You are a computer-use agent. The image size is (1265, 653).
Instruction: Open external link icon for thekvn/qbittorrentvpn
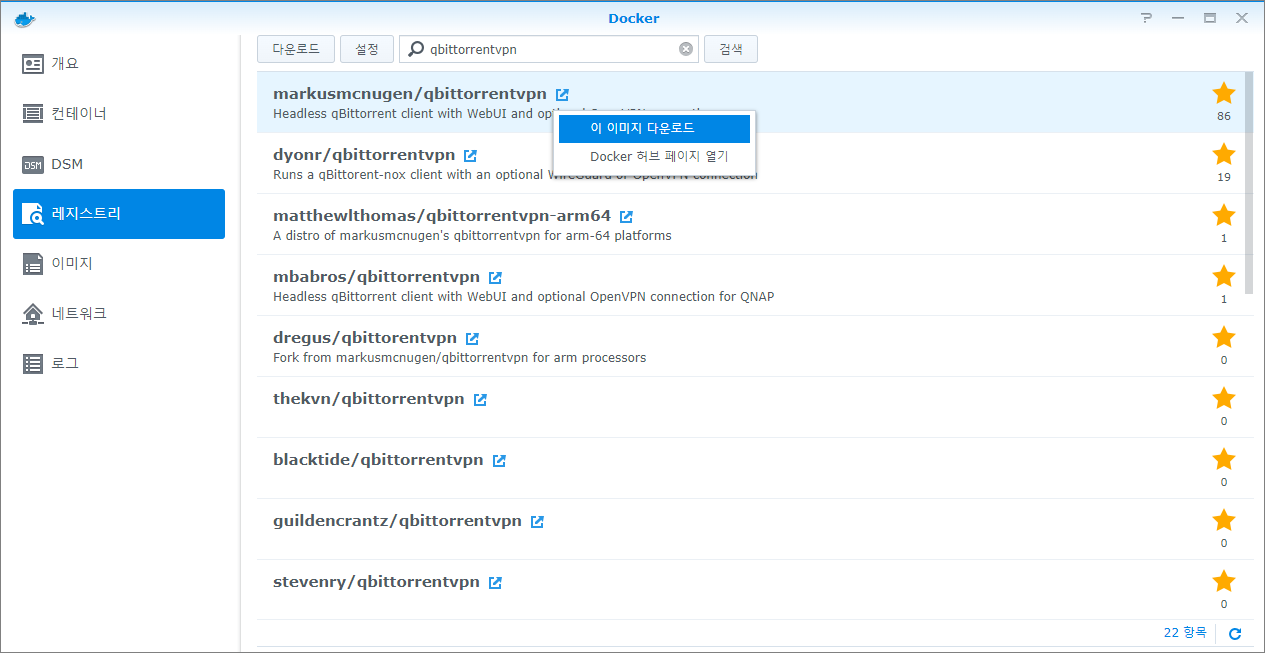pyautogui.click(x=480, y=399)
